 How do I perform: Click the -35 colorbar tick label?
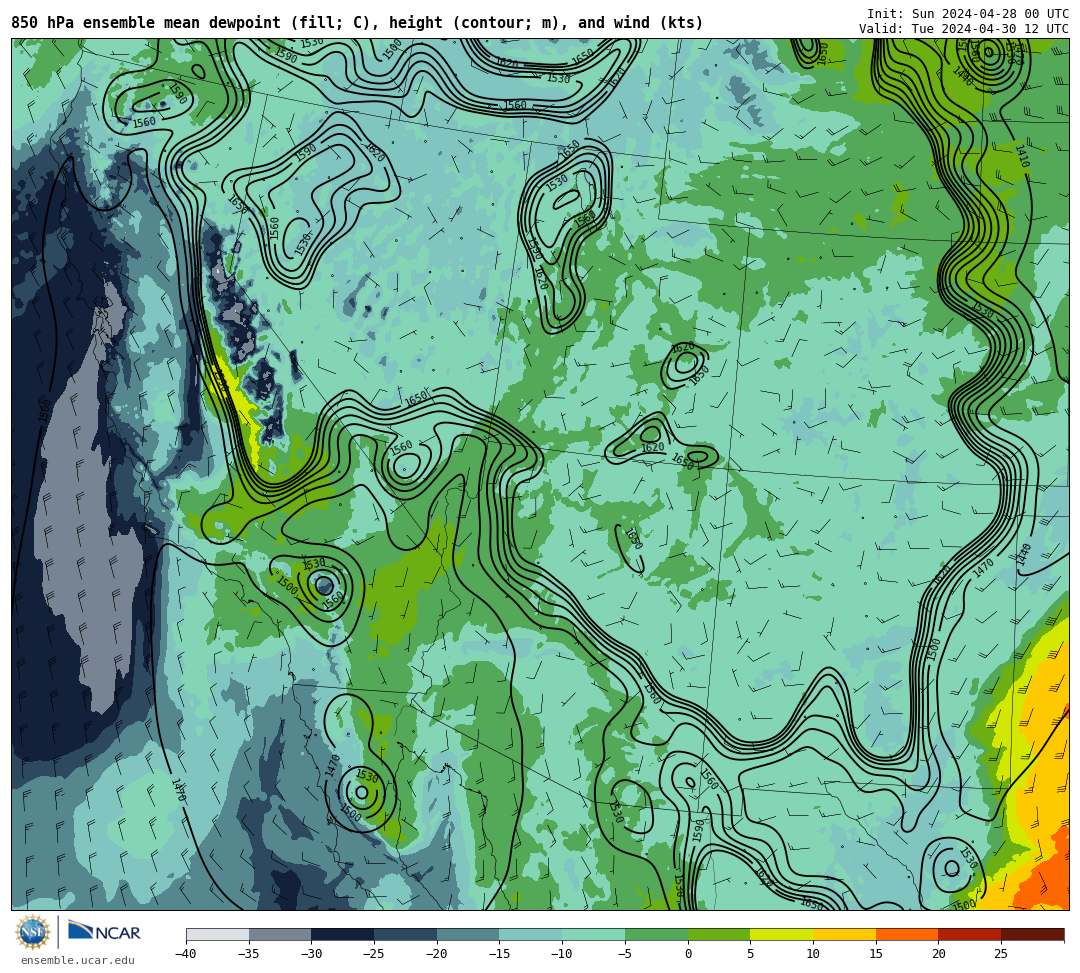coord(248,954)
